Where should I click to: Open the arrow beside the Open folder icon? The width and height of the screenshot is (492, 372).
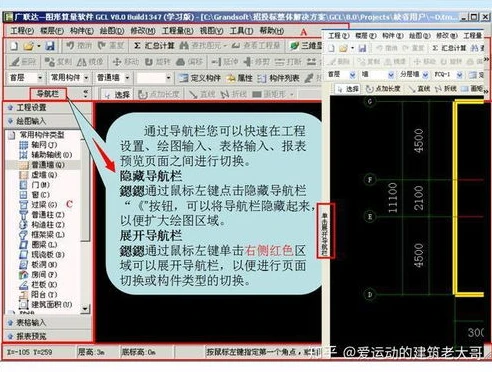[x=39, y=46]
